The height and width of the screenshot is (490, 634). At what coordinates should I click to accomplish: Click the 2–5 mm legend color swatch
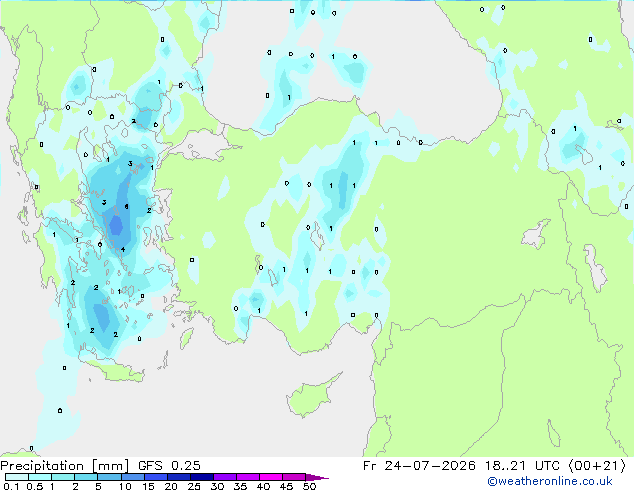(x=86, y=477)
